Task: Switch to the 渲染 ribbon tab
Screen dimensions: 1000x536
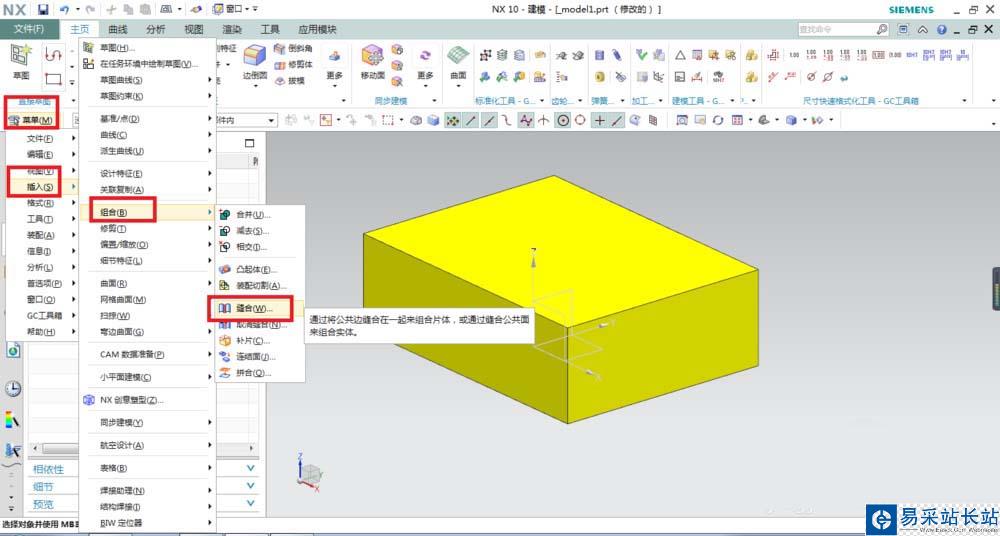Action: [232, 29]
